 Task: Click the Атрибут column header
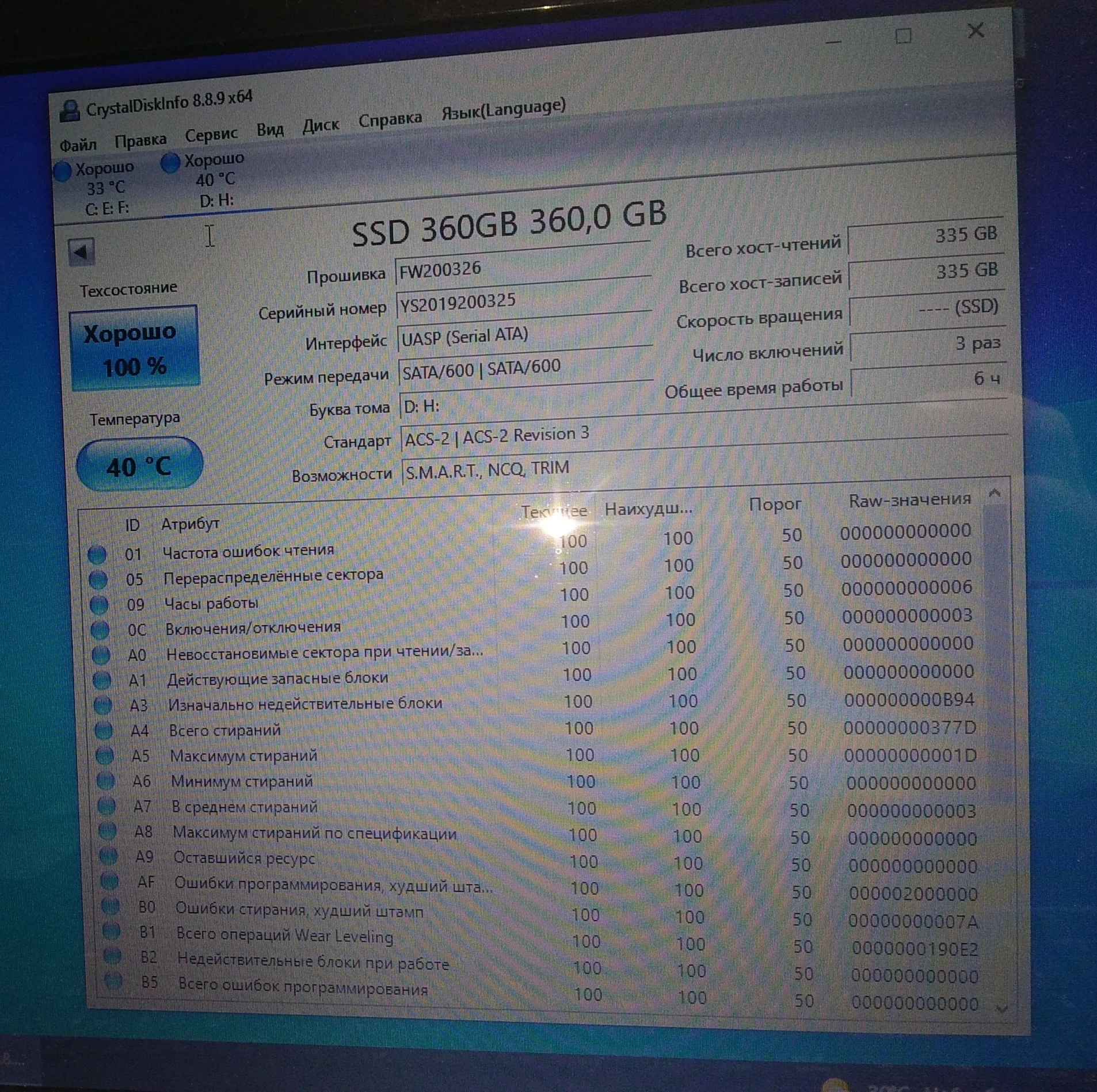coord(190,524)
